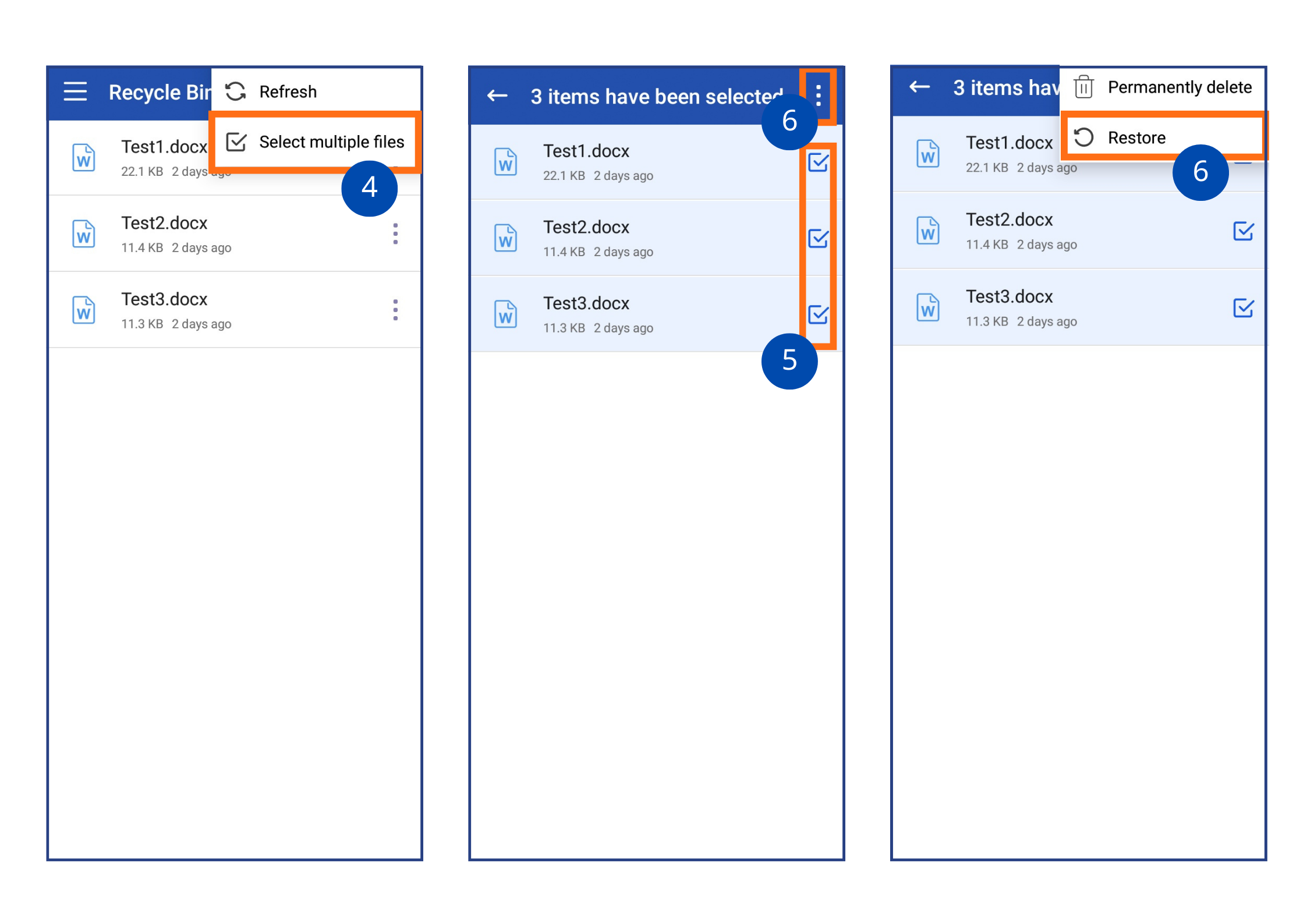This screenshot has height=924, width=1307.
Task: Go back using arrow in right screen
Action: (920, 87)
